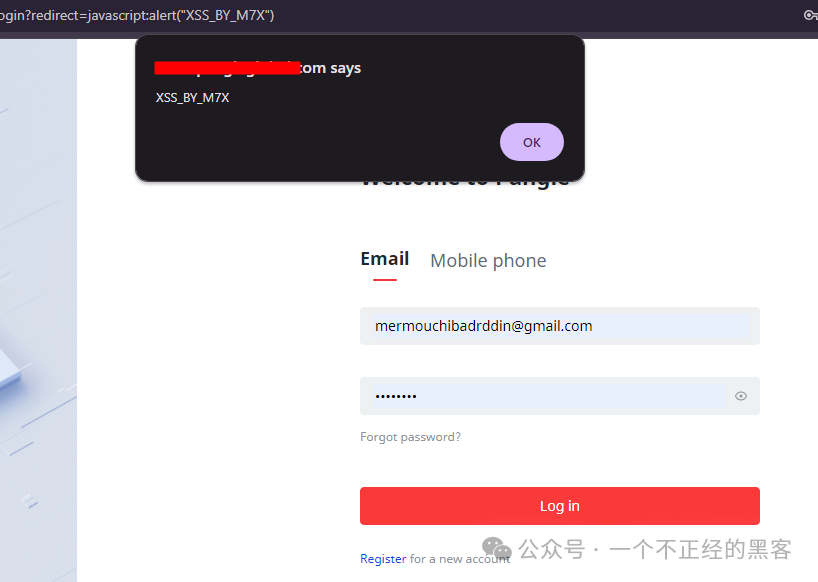
Task: Select the Email login tab
Action: tap(384, 259)
